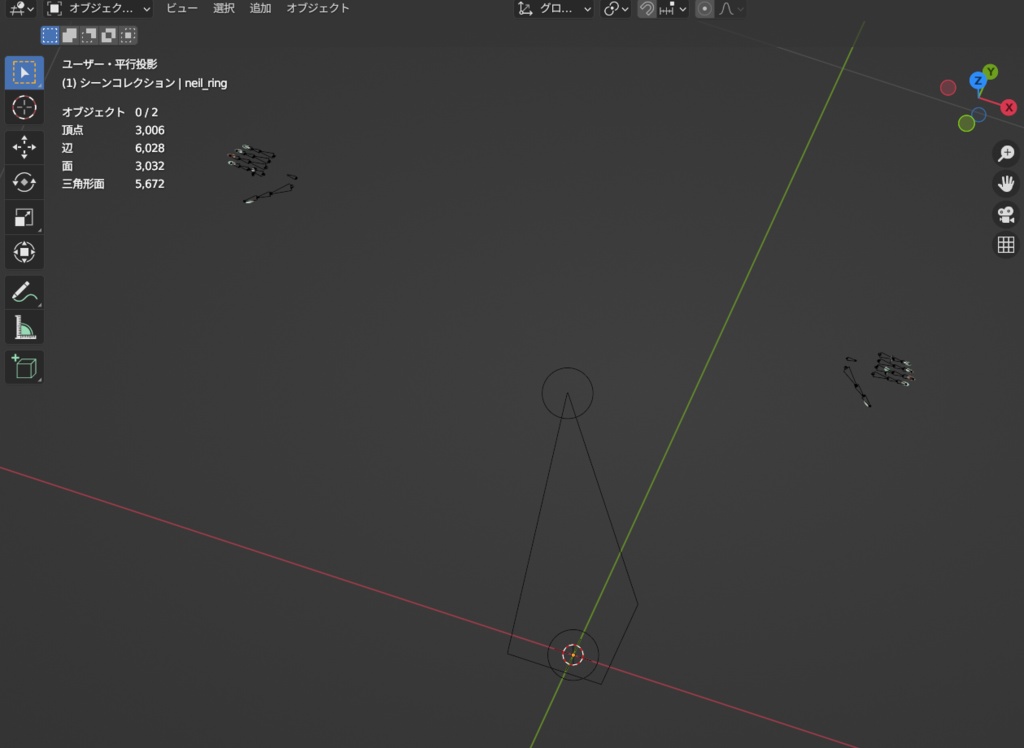
Task: Click the 頂点 3,006 statistic
Action: (113, 130)
